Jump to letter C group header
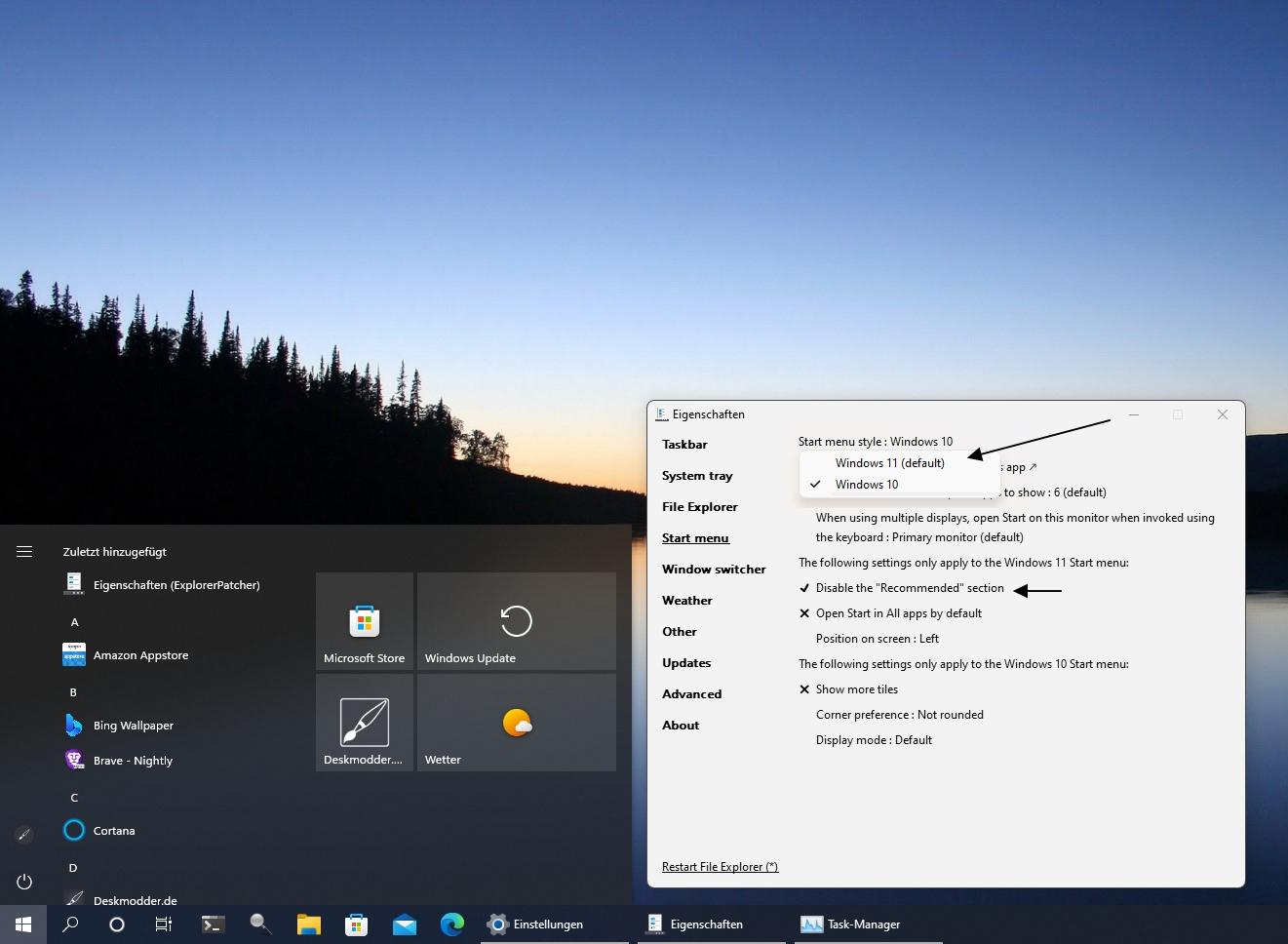The height and width of the screenshot is (944, 1288). point(74,798)
